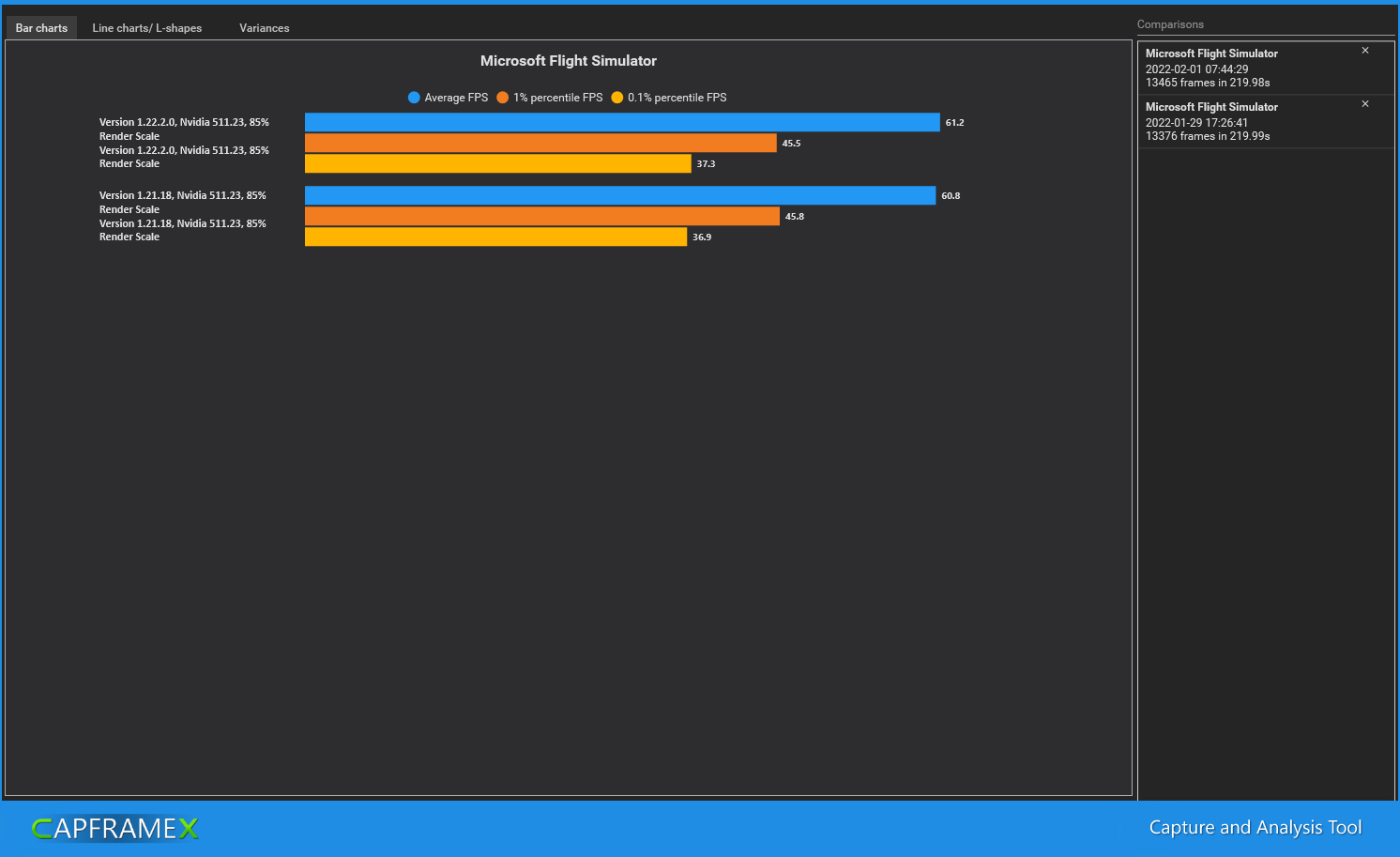Screen dimensions: 1400x857
Task: Toggle 1% percentile FPS orange legend dot
Action: pyautogui.click(x=503, y=98)
